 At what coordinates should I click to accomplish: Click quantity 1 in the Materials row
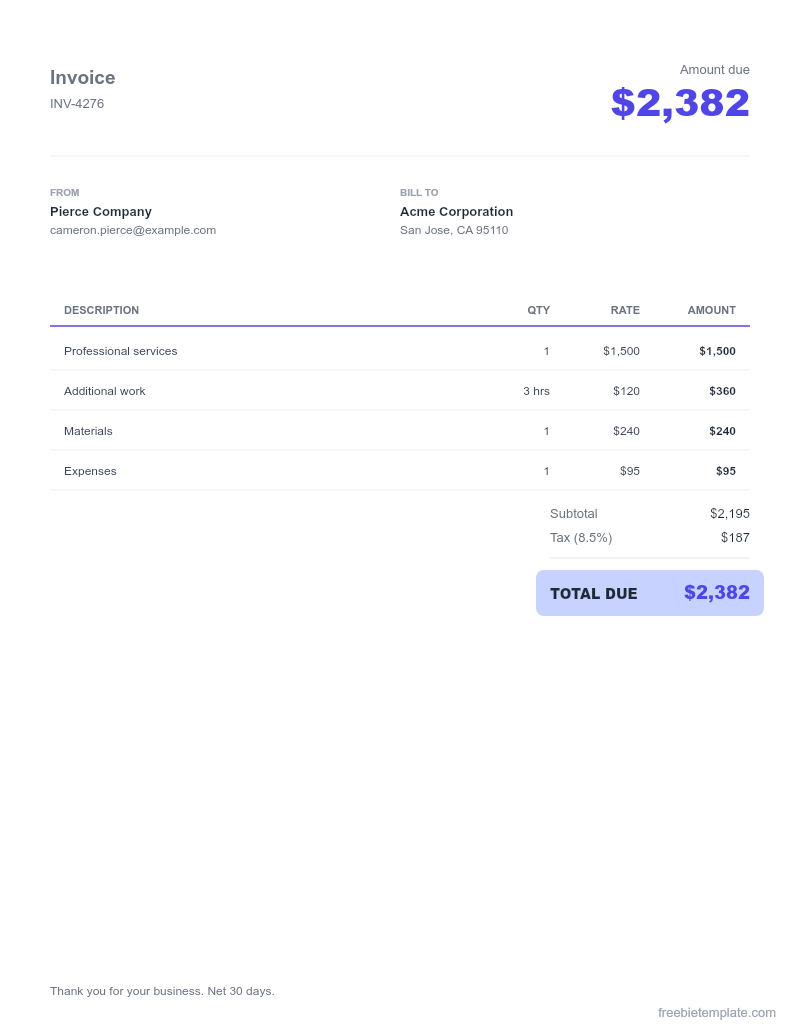coord(547,431)
